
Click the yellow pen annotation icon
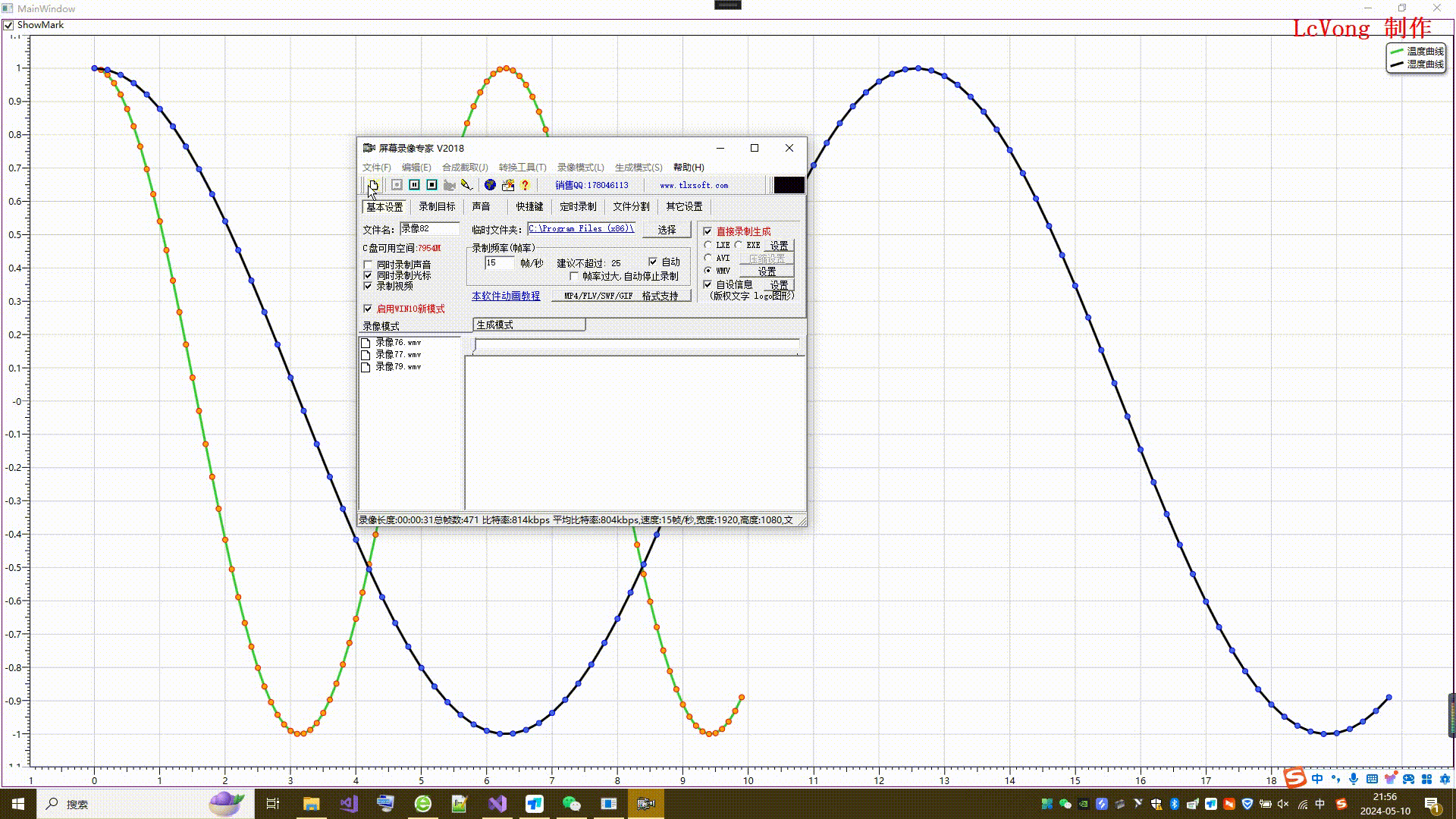(466, 185)
